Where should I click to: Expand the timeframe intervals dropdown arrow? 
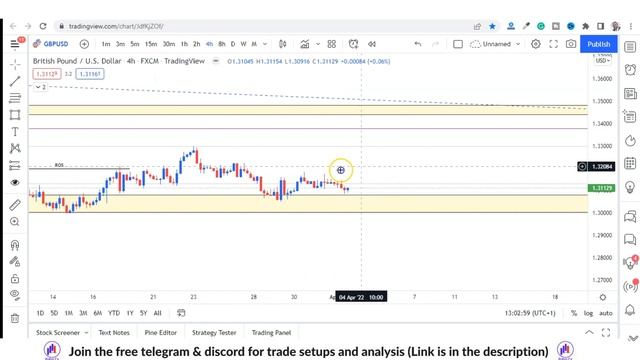point(264,44)
